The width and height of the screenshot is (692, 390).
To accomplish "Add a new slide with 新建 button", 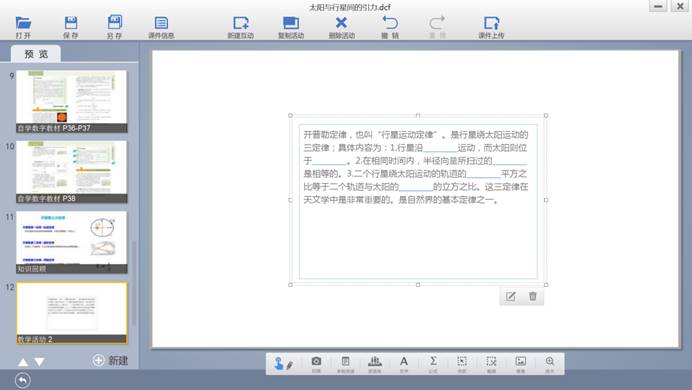I will (x=110, y=360).
